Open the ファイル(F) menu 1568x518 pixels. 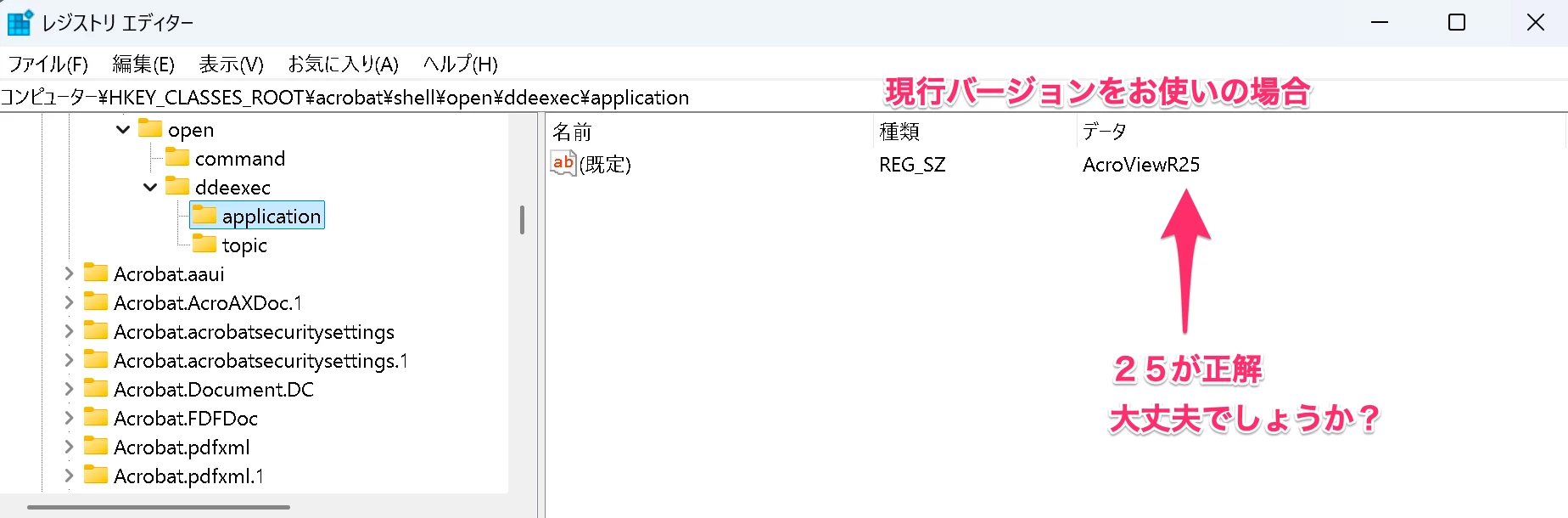[x=48, y=64]
